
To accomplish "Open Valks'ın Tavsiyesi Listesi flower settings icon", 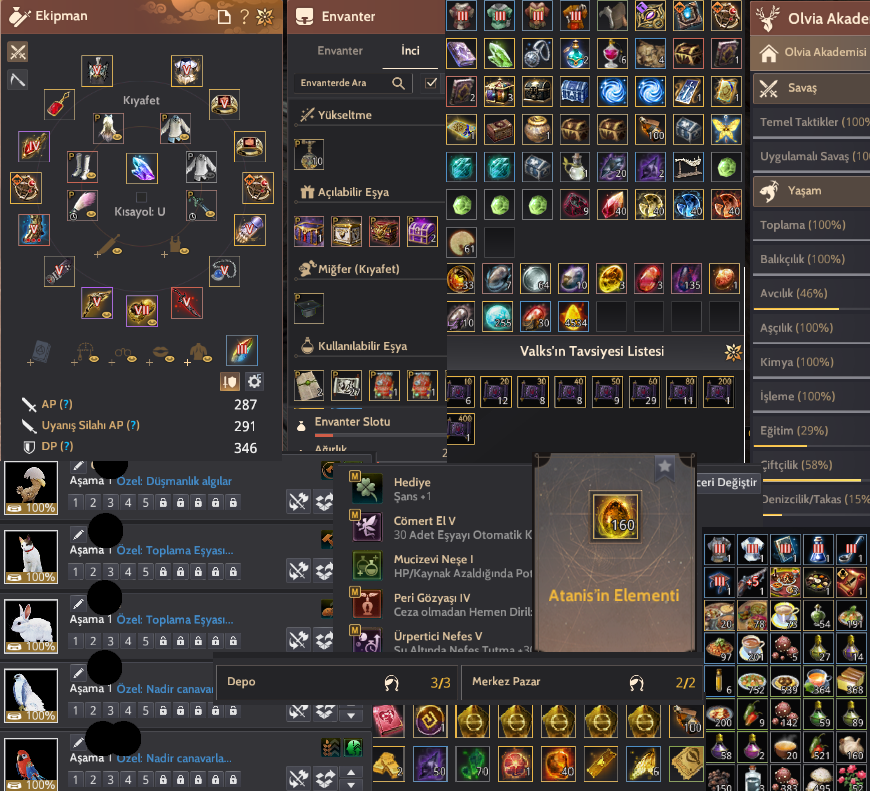I will (x=733, y=352).
